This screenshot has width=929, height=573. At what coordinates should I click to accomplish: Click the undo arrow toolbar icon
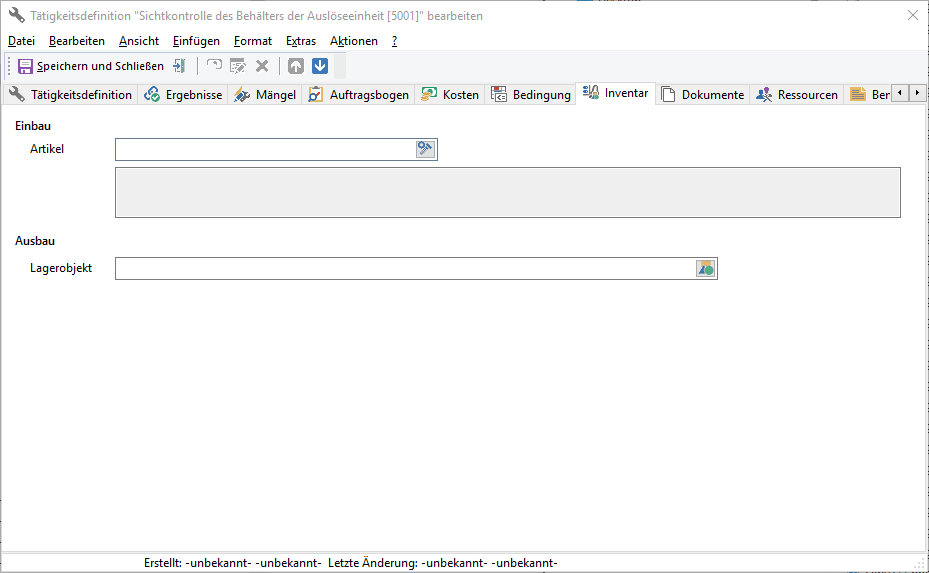point(214,66)
